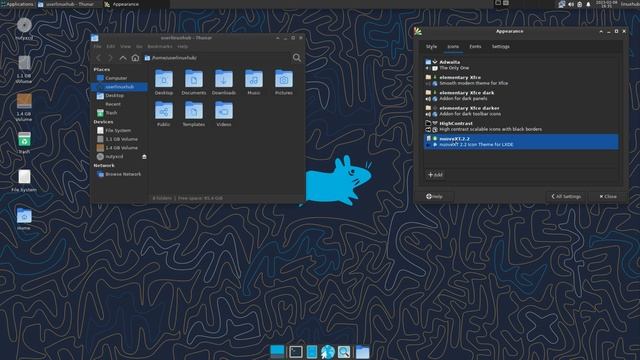The height and width of the screenshot is (360, 640).
Task: Click the notification bell in system tray
Action: pyautogui.click(x=588, y=4)
